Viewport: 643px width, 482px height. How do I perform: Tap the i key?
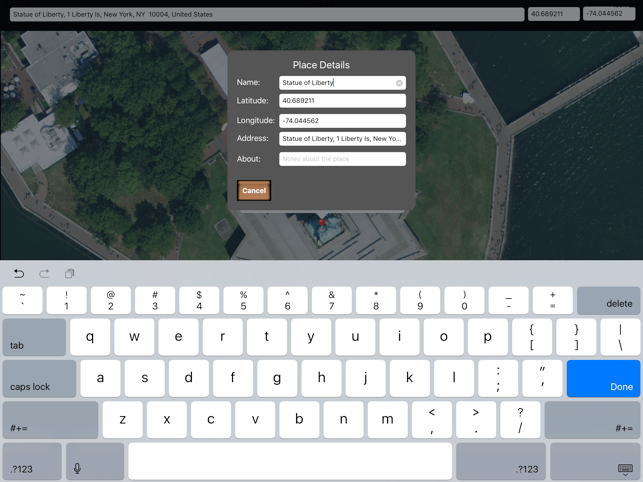click(x=399, y=337)
